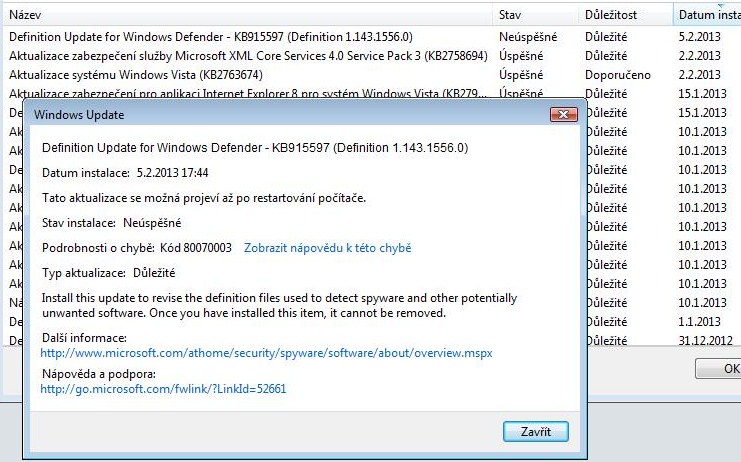The height and width of the screenshot is (462, 741).
Task: Sort the list by the Název column header
Action: [x=249, y=15]
